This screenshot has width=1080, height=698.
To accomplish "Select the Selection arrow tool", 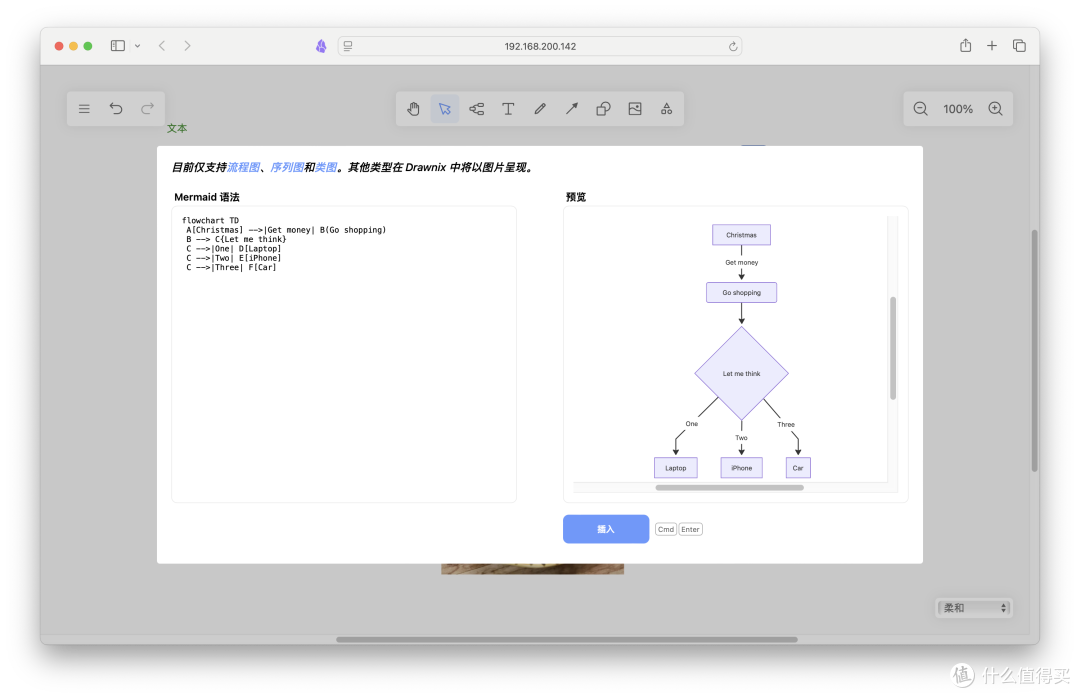I will click(x=444, y=108).
